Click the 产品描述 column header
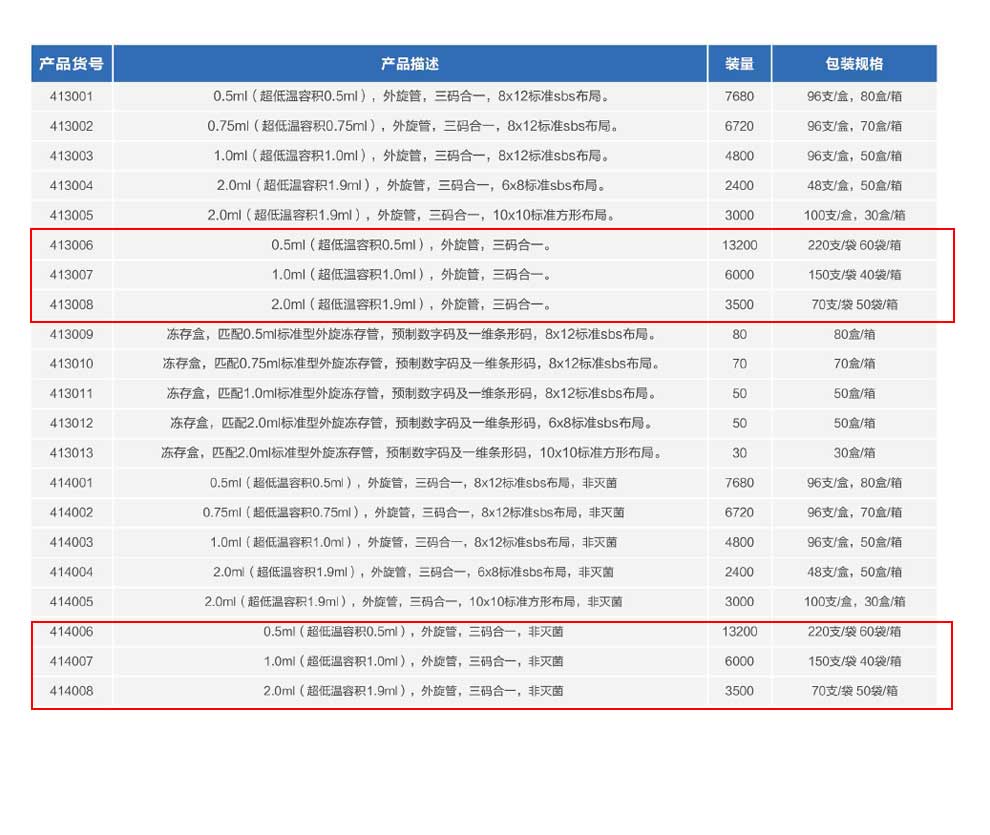This screenshot has height=835, width=990. click(x=410, y=64)
